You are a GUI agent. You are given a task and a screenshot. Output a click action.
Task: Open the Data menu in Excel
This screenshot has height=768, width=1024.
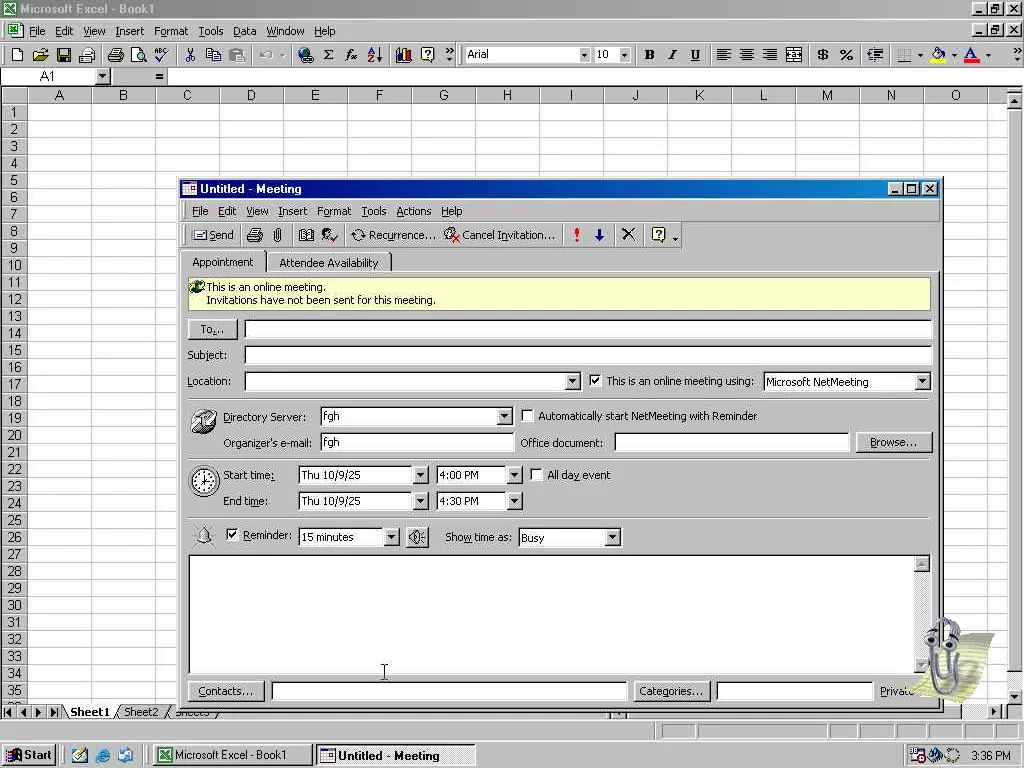pyautogui.click(x=244, y=31)
